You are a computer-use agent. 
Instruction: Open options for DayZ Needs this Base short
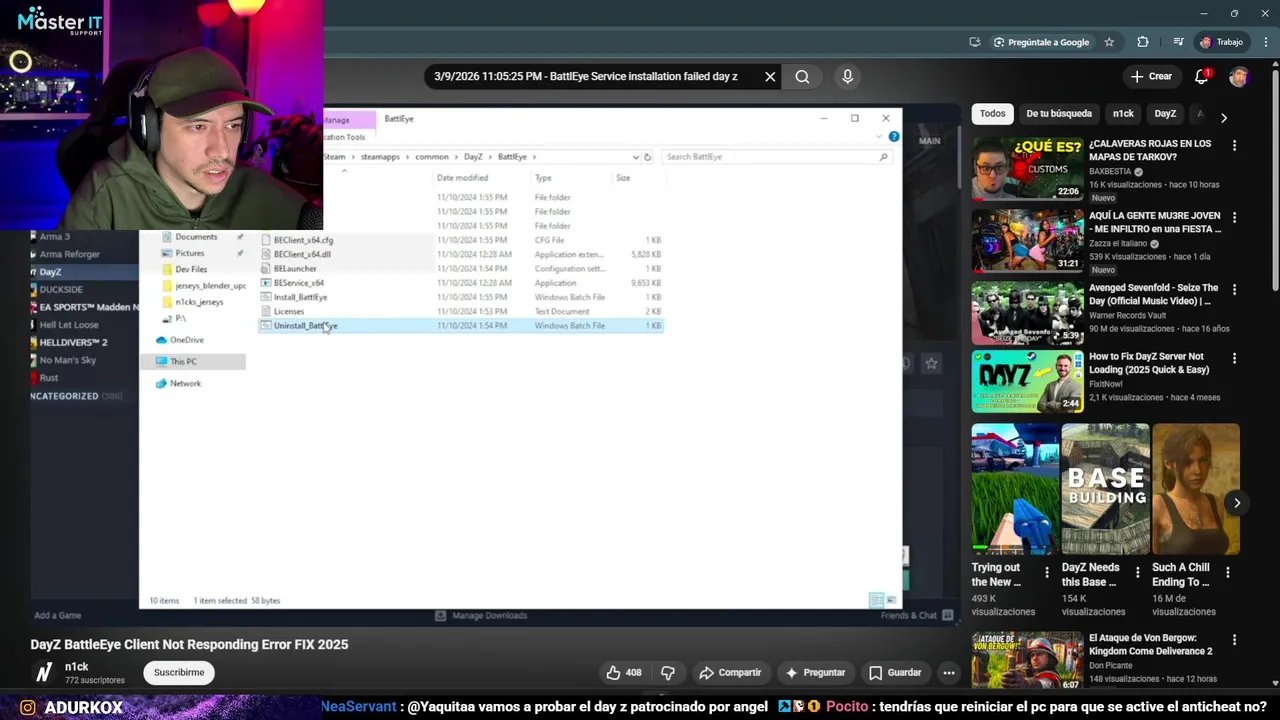pos(1137,573)
